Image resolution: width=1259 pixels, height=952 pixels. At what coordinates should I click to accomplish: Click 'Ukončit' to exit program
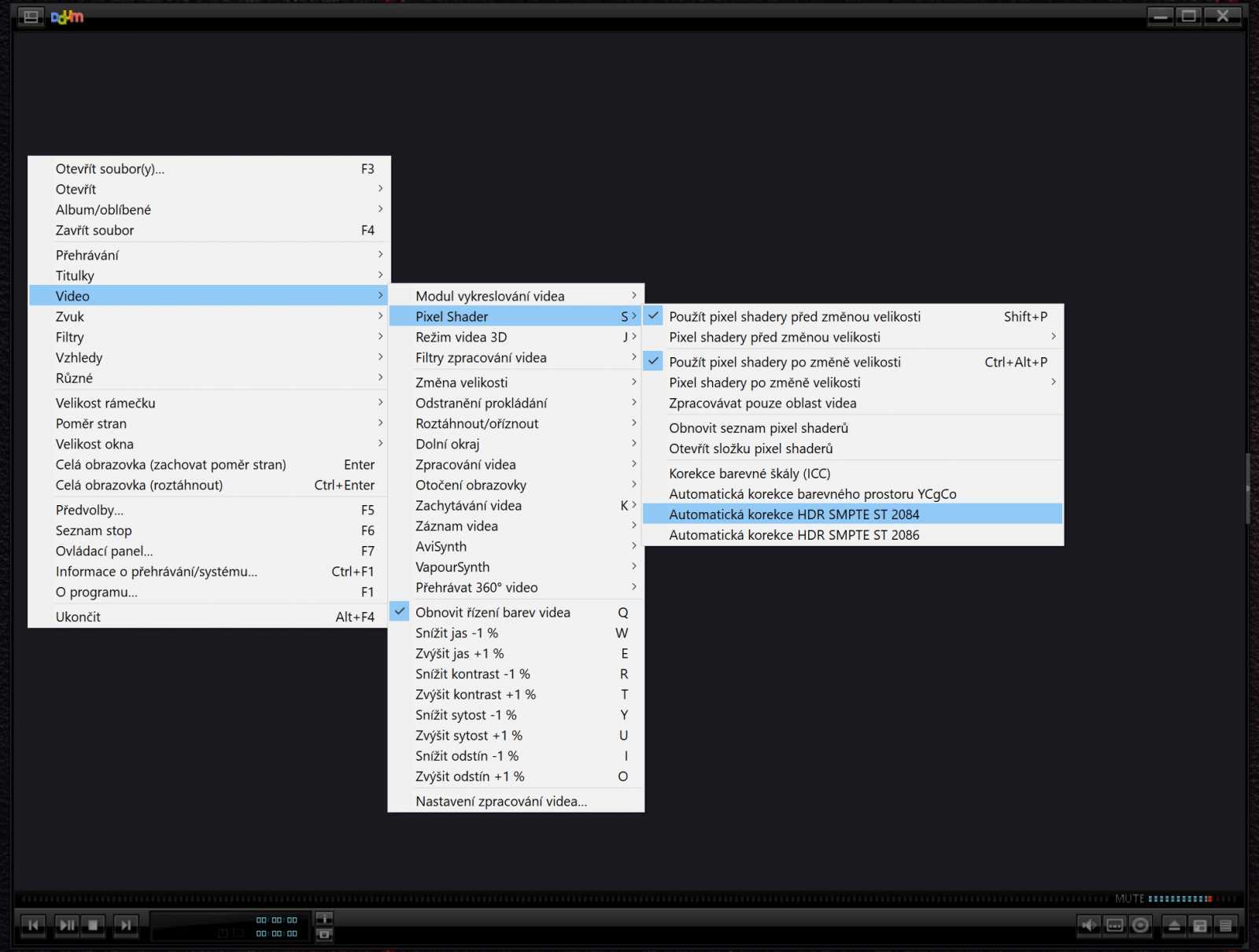(x=209, y=617)
